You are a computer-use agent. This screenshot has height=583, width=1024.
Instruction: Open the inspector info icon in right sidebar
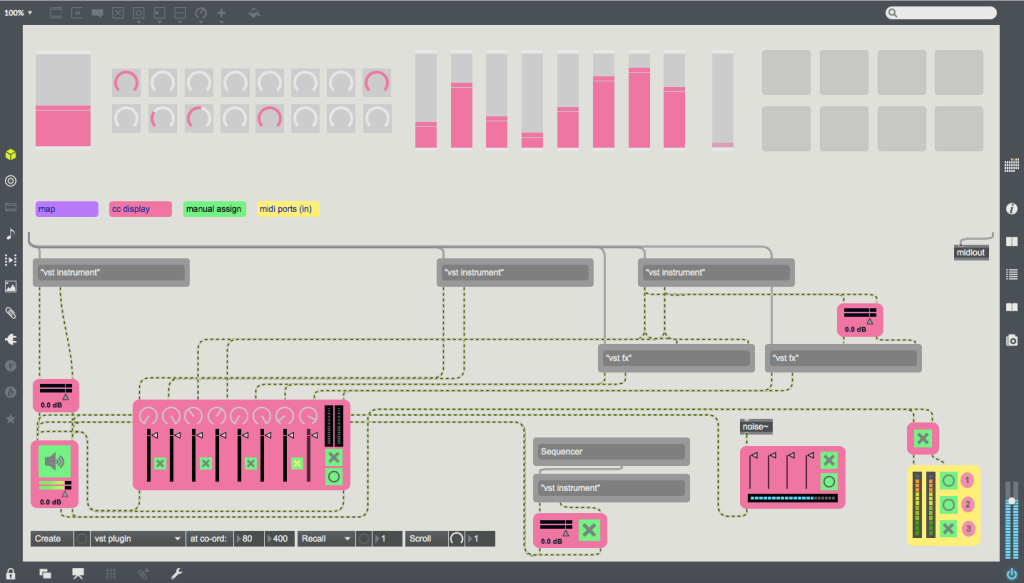click(x=1011, y=209)
